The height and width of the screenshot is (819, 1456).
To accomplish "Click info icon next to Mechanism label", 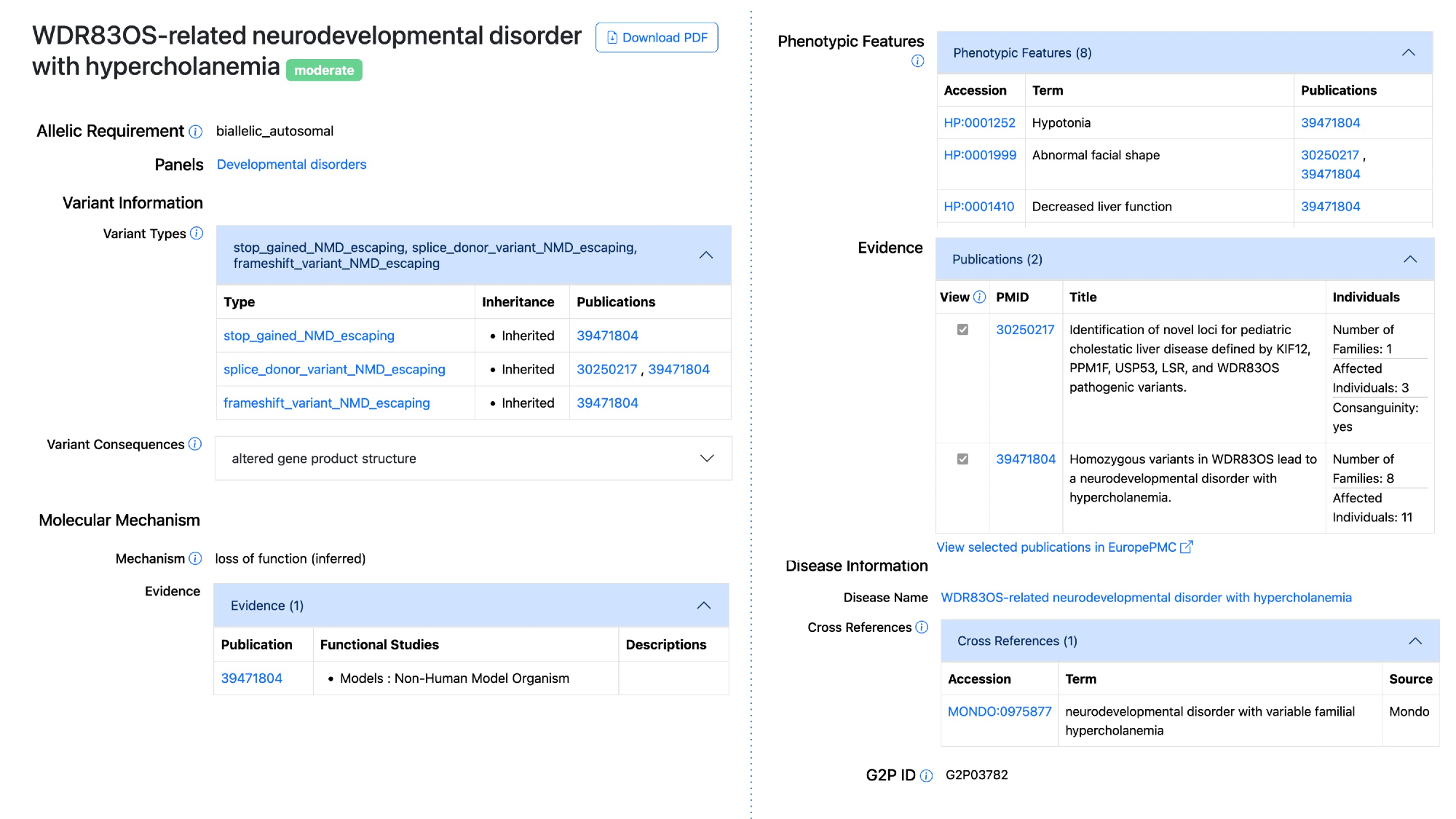I will [x=195, y=558].
